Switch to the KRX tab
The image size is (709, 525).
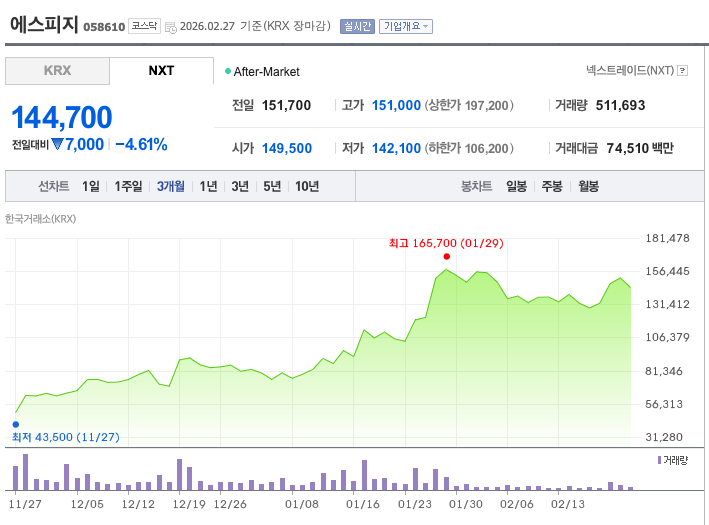(x=57, y=71)
